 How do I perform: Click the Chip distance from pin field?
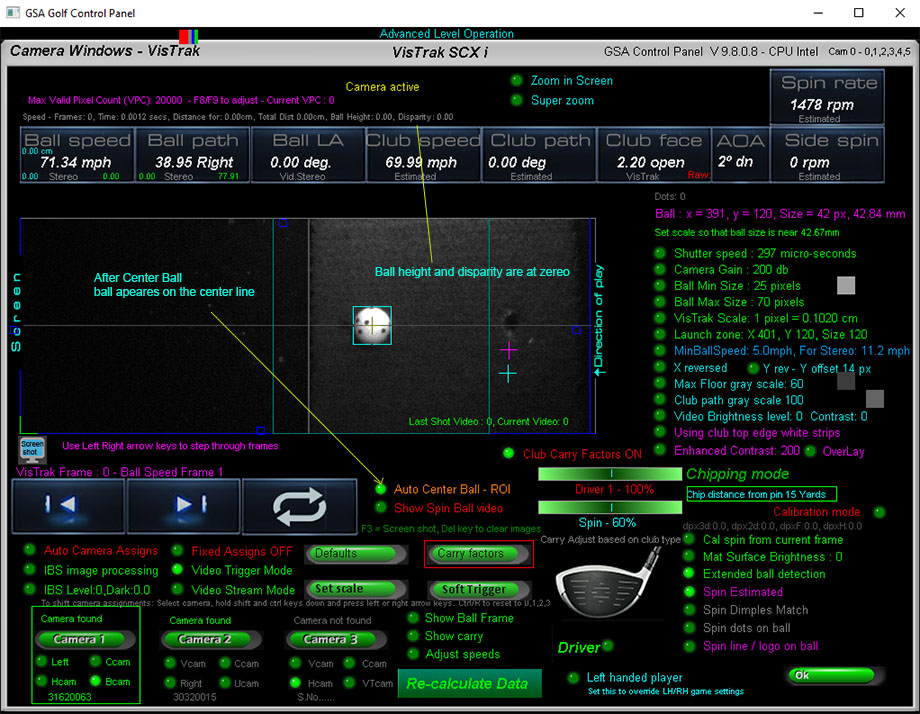click(761, 494)
